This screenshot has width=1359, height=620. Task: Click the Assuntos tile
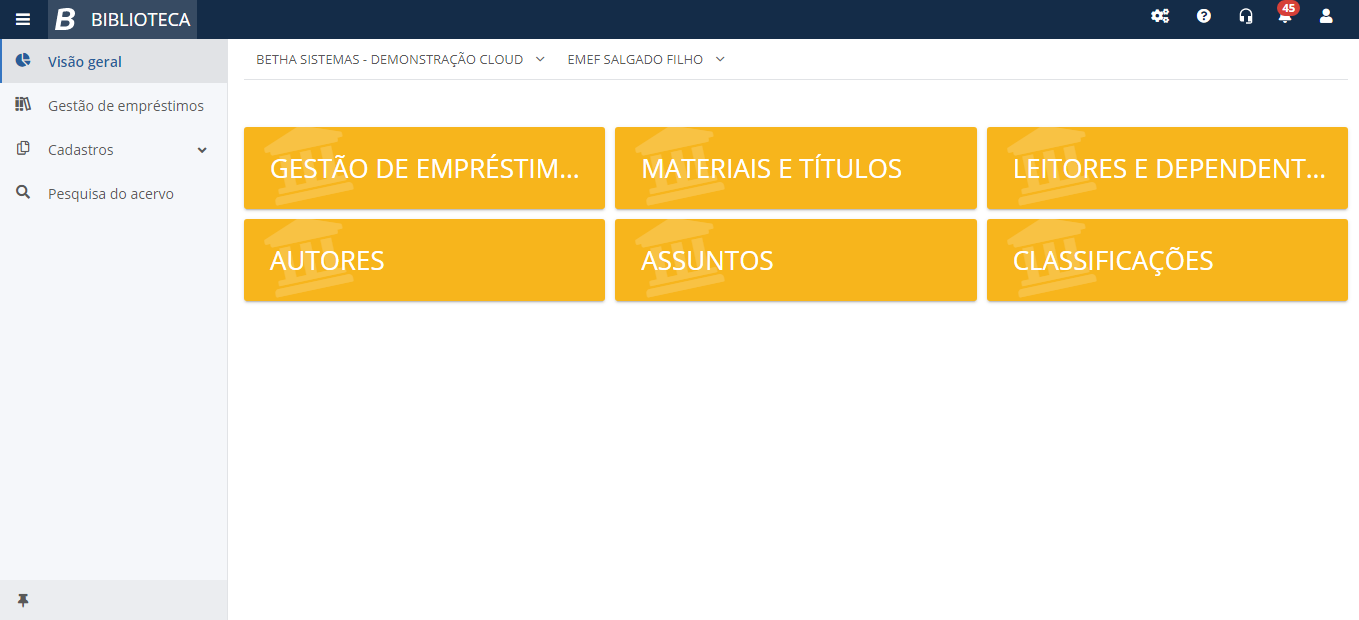tap(795, 260)
